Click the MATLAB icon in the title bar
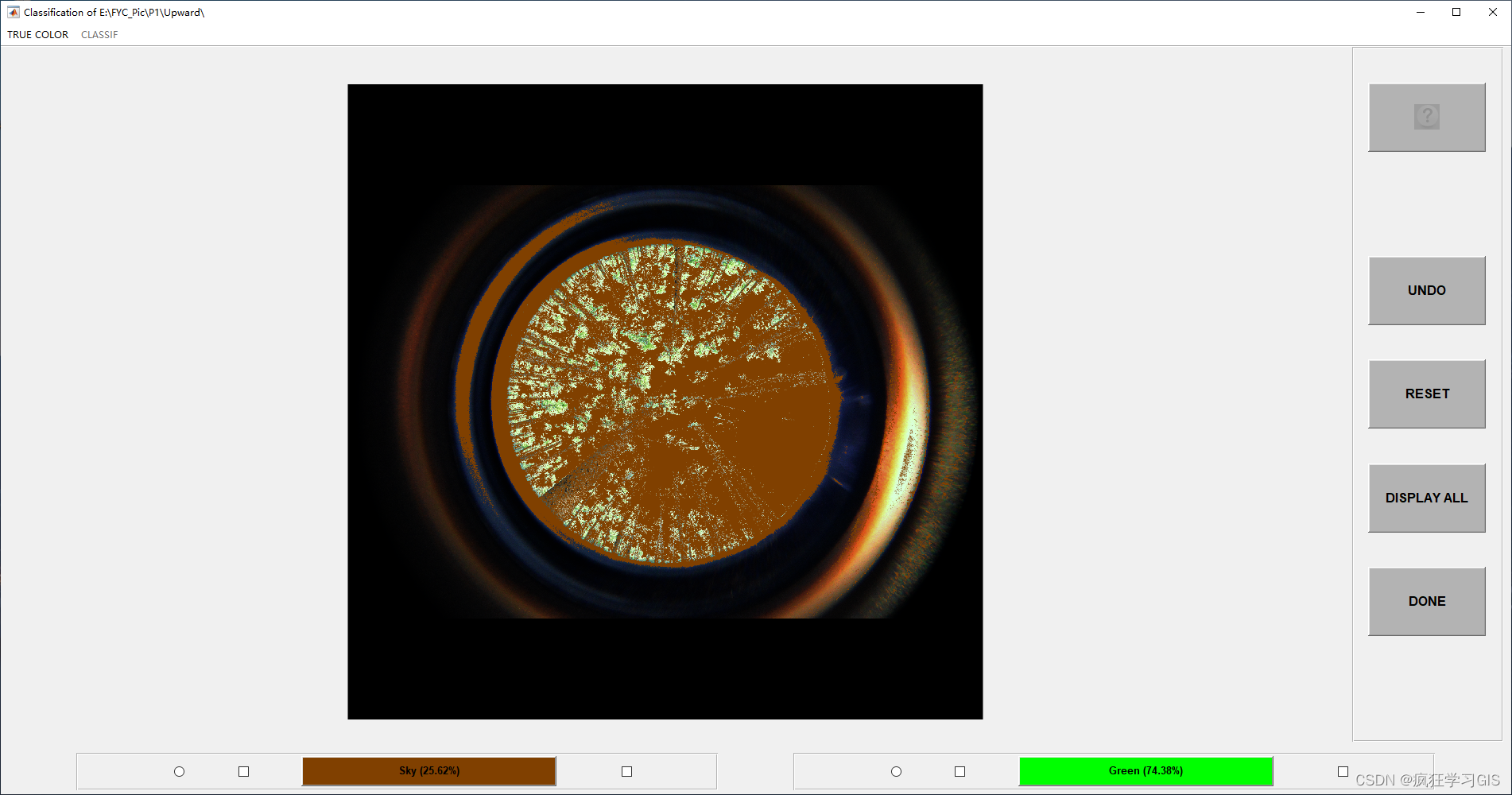The image size is (1512, 795). pyautogui.click(x=13, y=12)
